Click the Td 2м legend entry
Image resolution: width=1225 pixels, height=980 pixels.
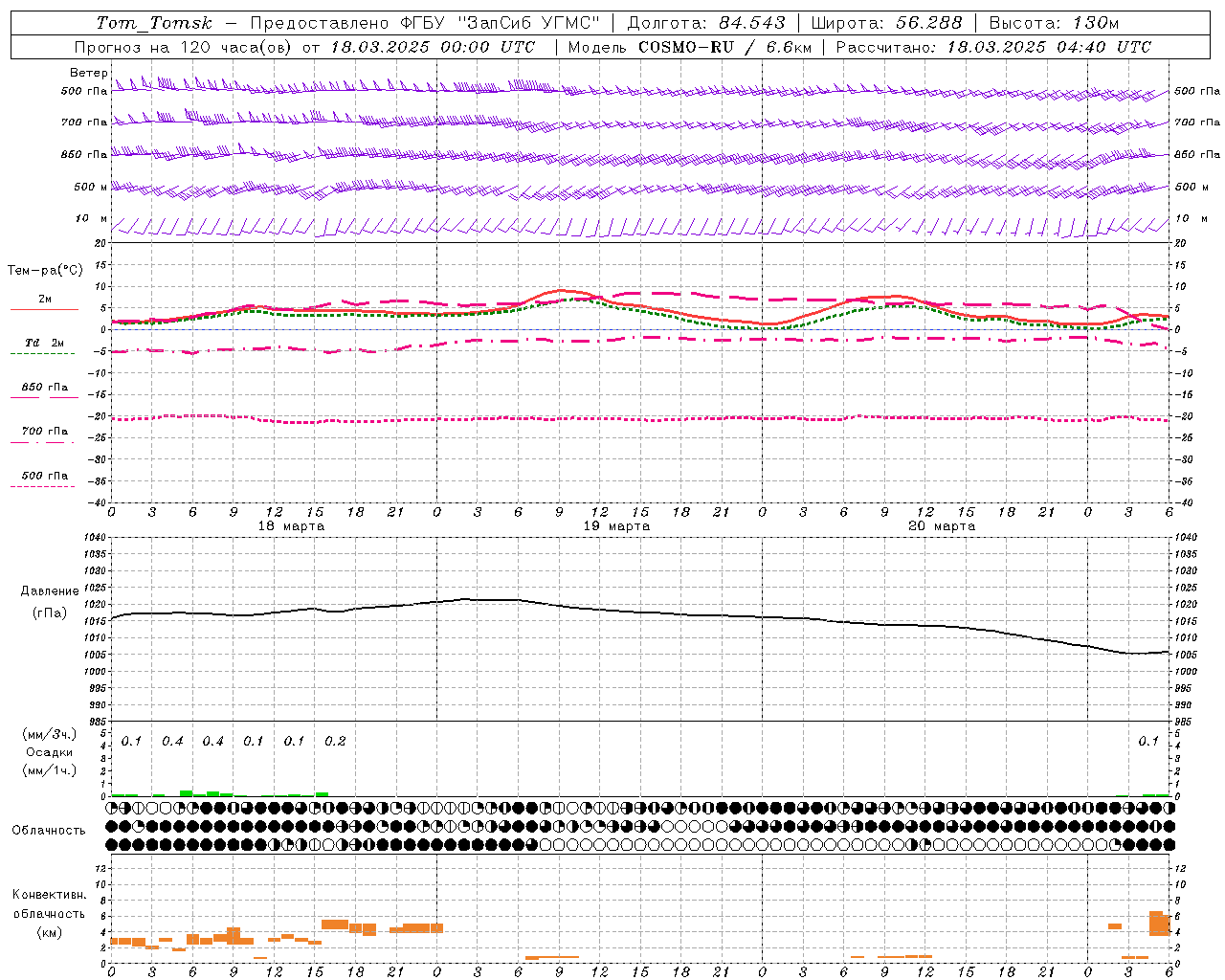click(45, 343)
